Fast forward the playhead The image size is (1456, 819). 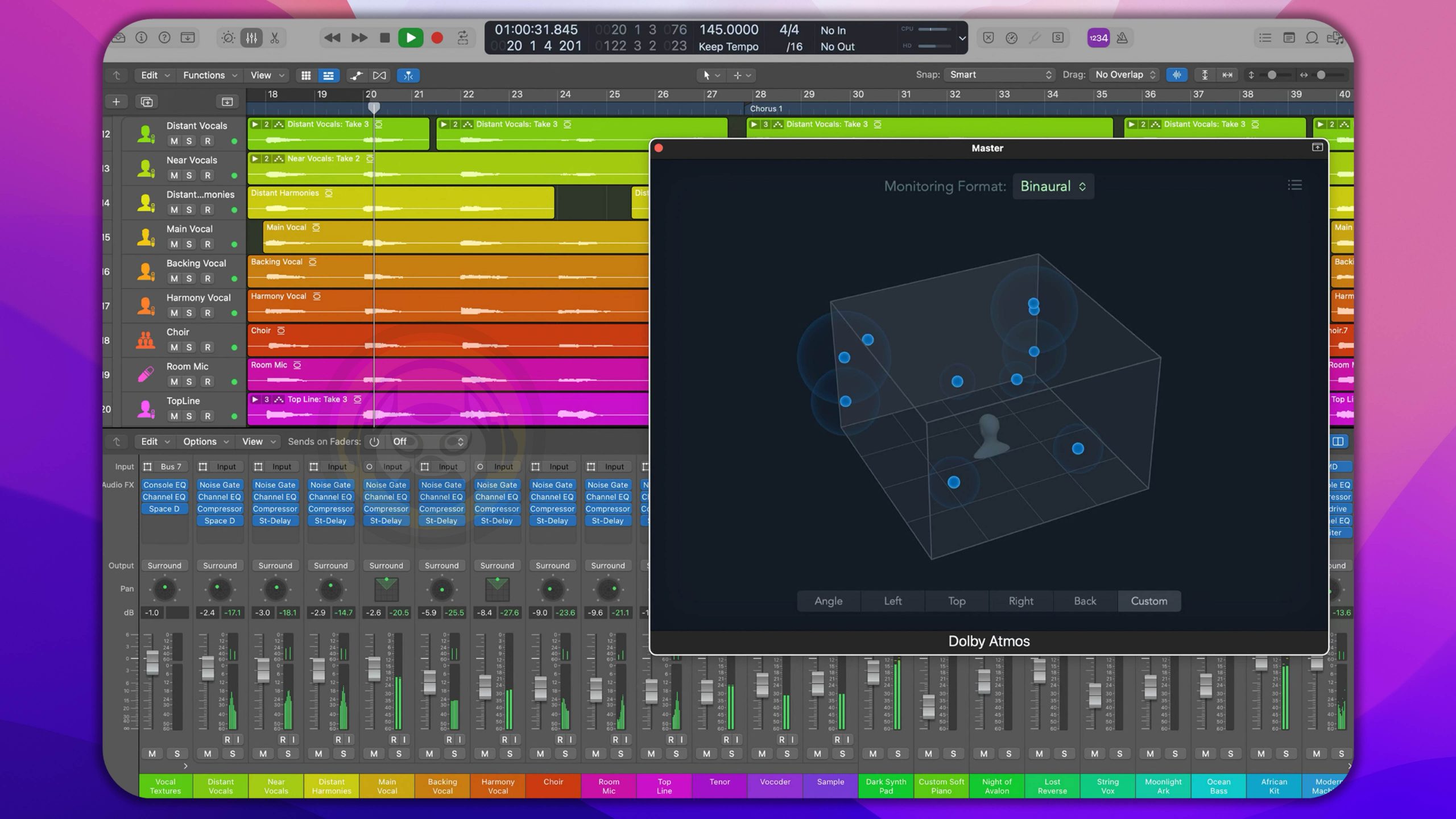pos(359,38)
